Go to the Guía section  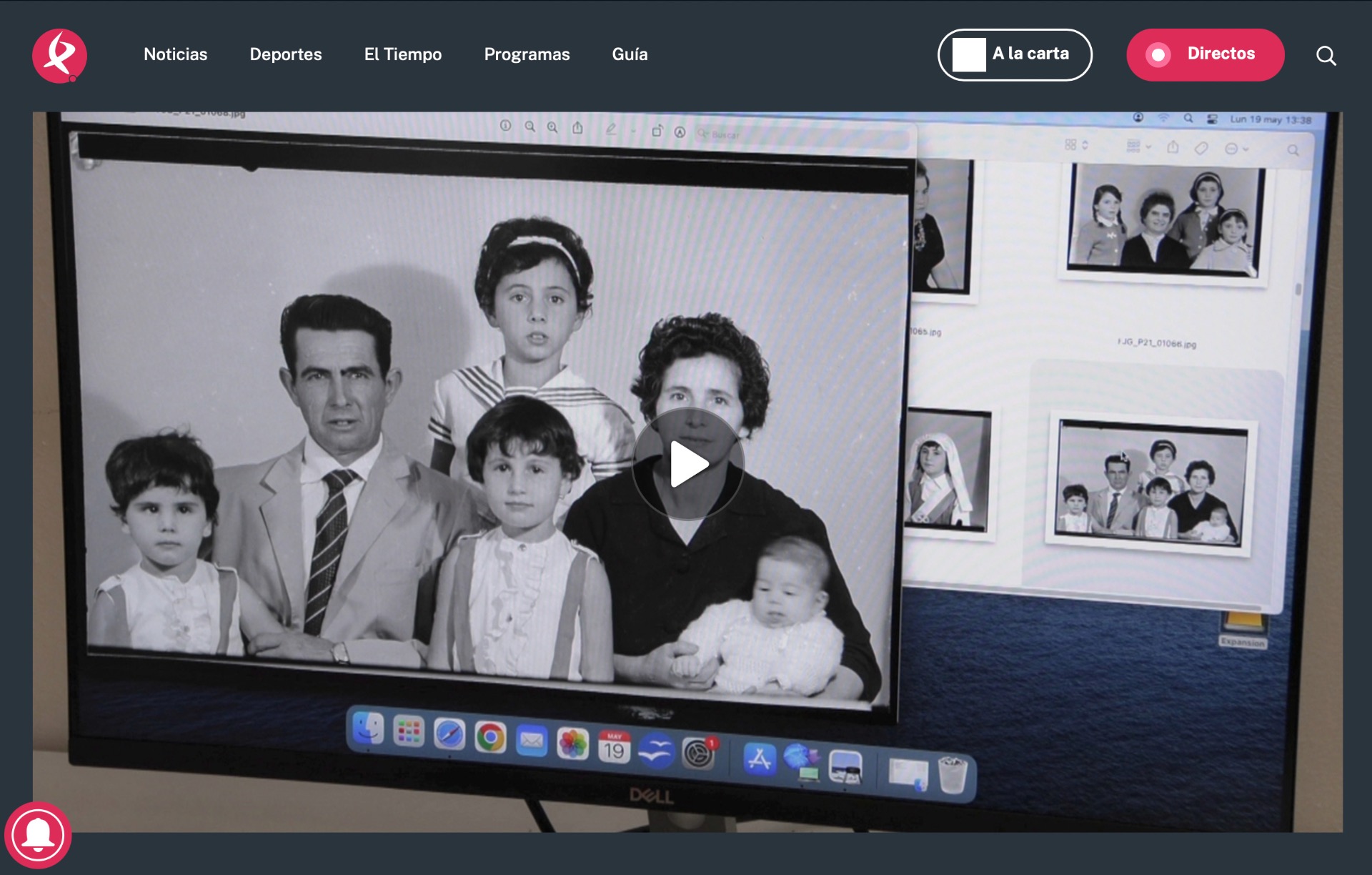(630, 54)
